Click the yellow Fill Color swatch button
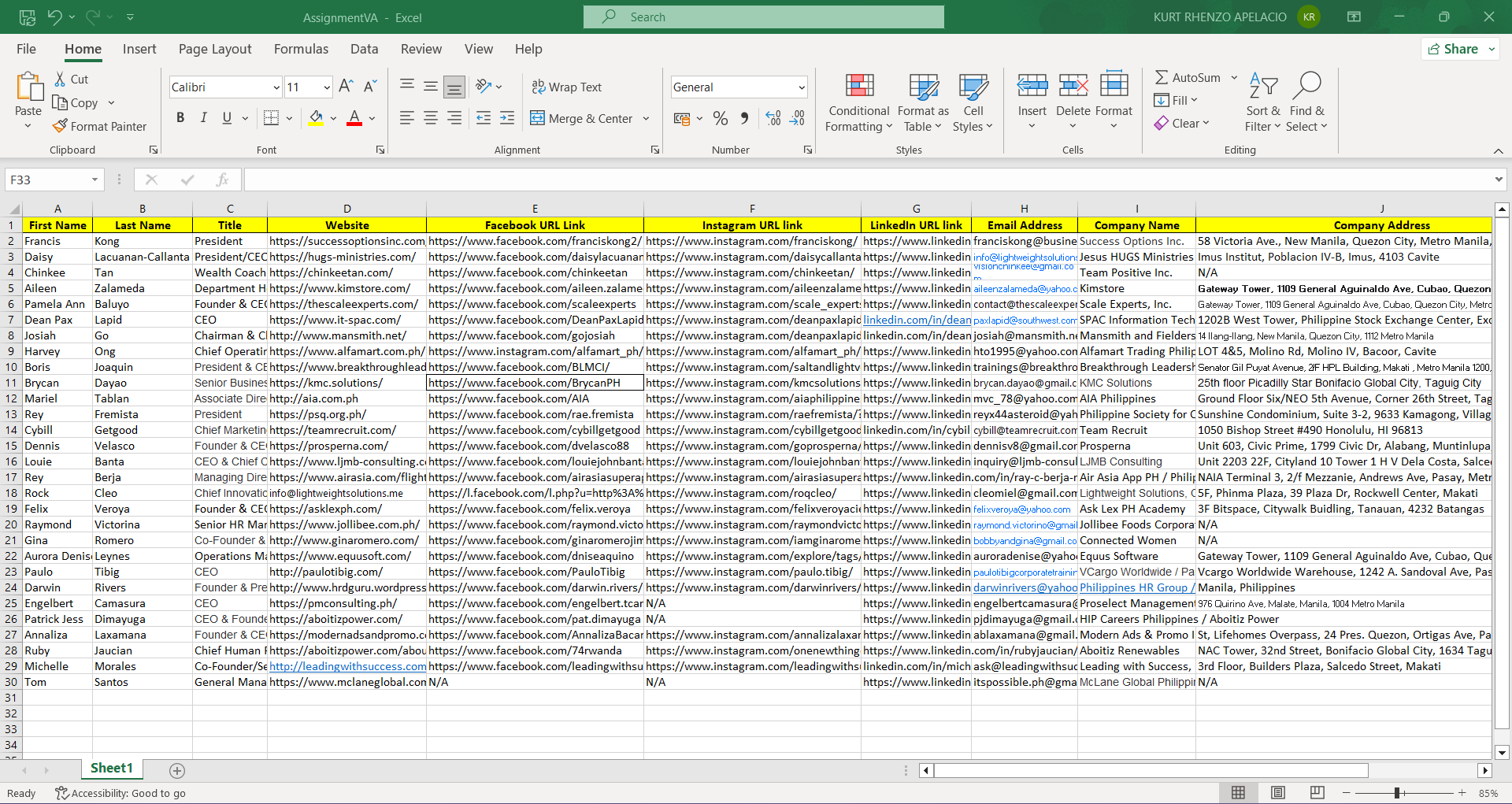The image size is (1512, 804). click(x=316, y=118)
